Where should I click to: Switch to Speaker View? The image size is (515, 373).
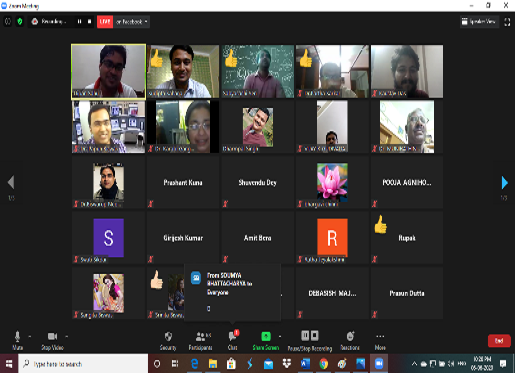[479, 22]
